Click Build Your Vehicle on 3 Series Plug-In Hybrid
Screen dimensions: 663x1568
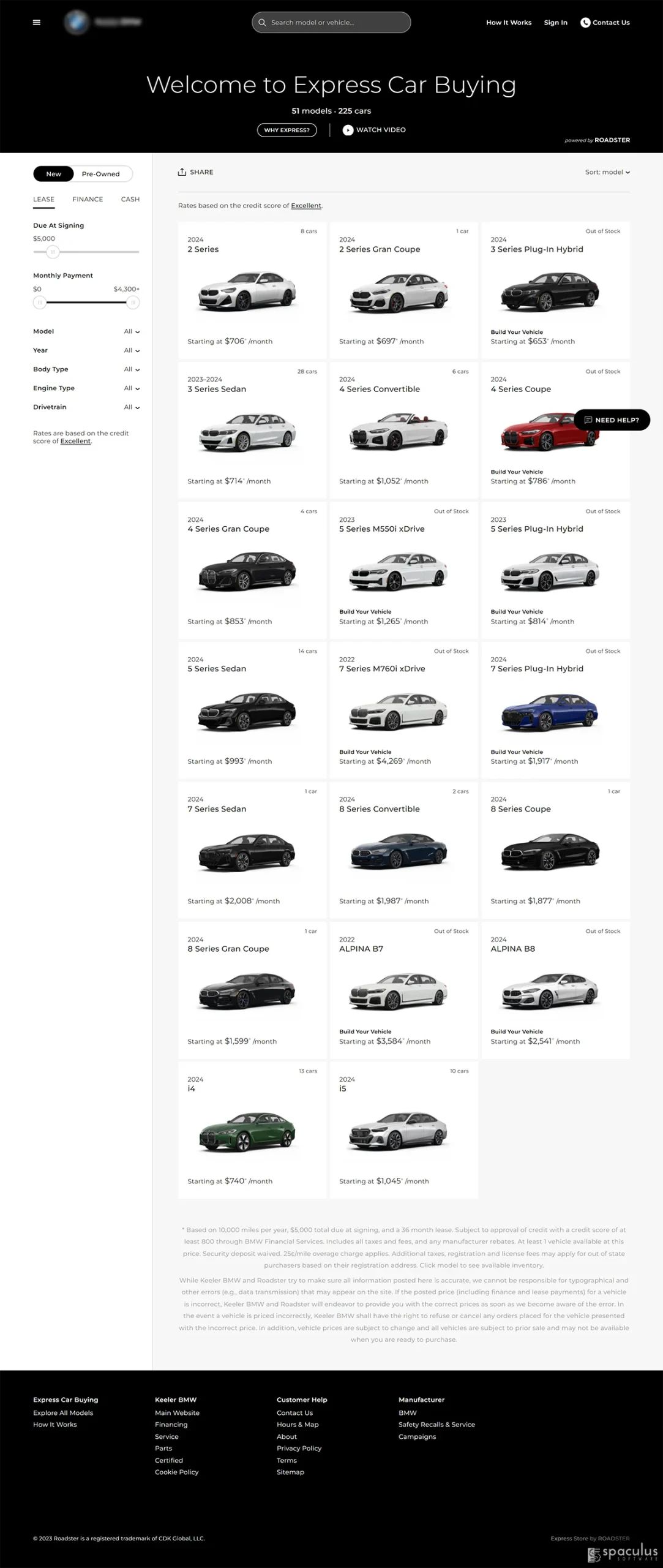517,332
